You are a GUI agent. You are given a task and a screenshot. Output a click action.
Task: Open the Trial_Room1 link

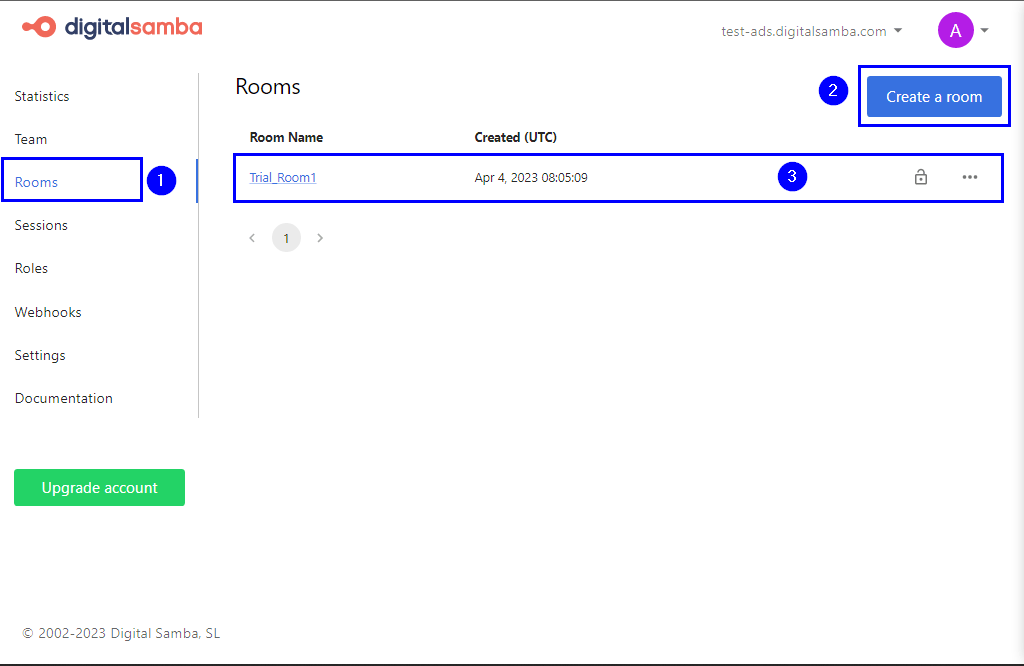pos(282,177)
